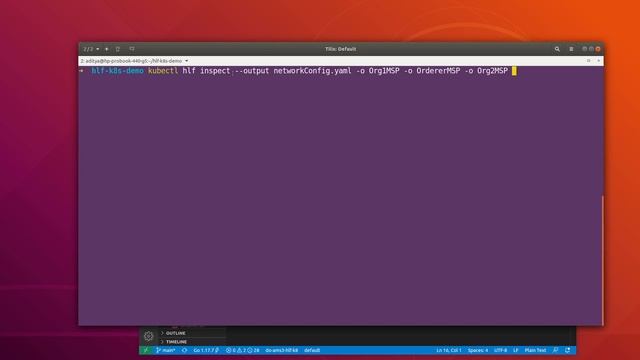
Task: Change the LF end-of-line sequence
Action: point(516,350)
